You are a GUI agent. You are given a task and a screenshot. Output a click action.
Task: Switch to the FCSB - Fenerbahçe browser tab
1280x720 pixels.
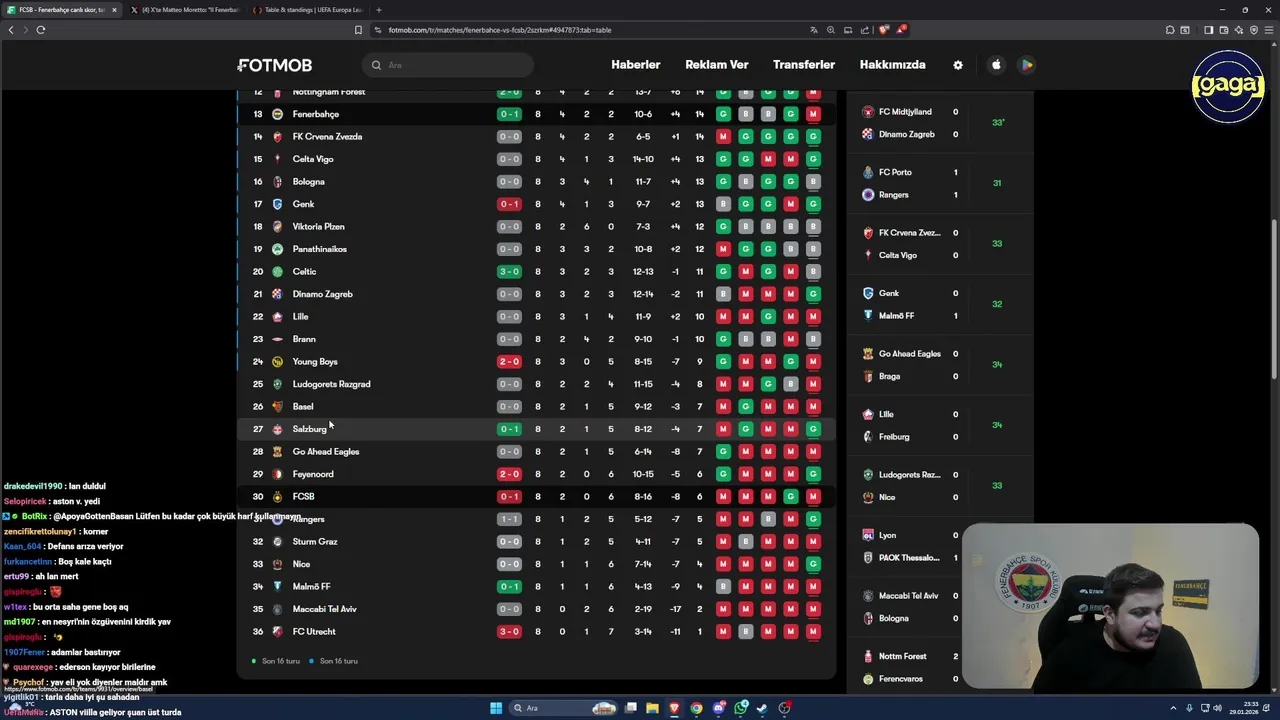(x=61, y=10)
